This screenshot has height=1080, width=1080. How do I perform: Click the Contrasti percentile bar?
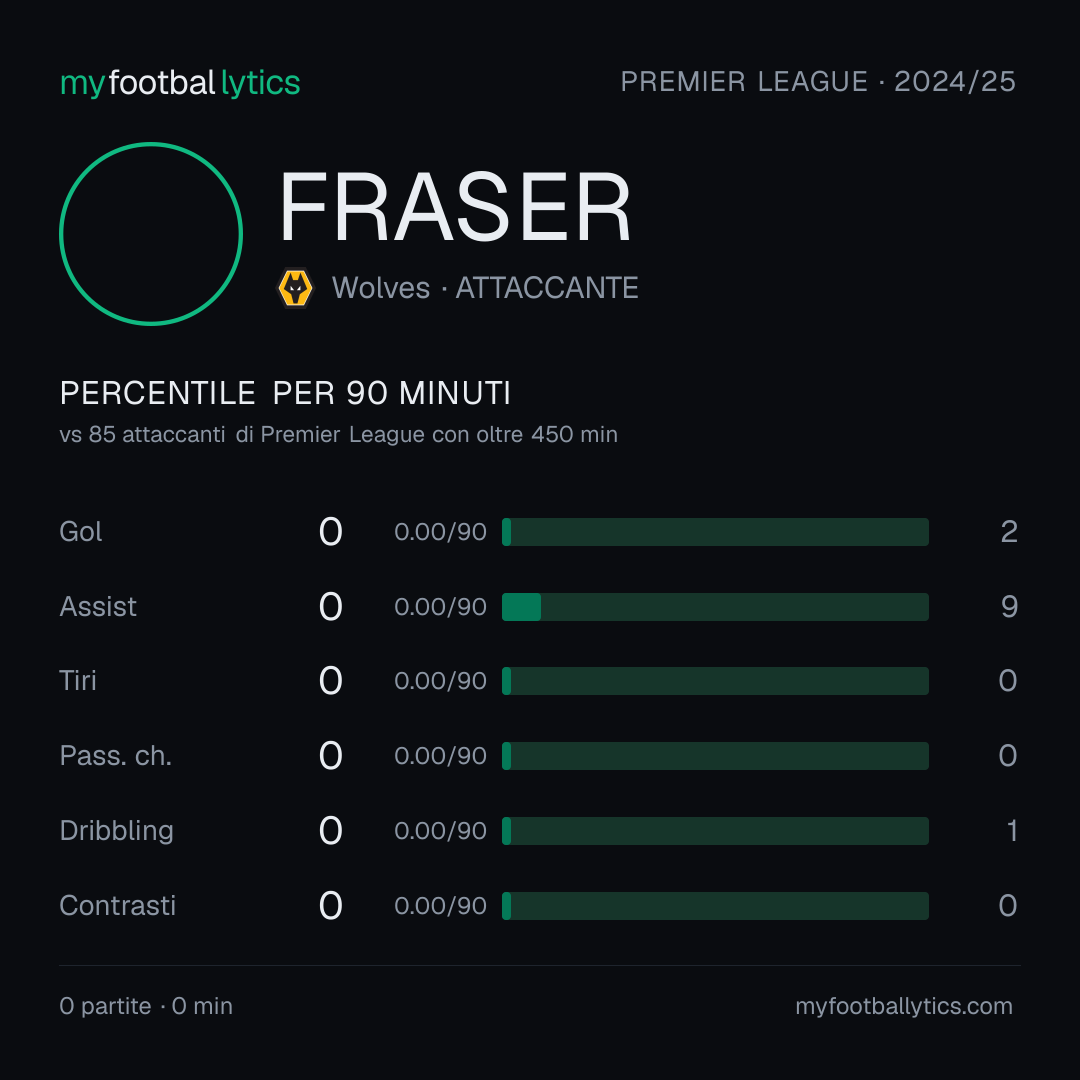[715, 906]
